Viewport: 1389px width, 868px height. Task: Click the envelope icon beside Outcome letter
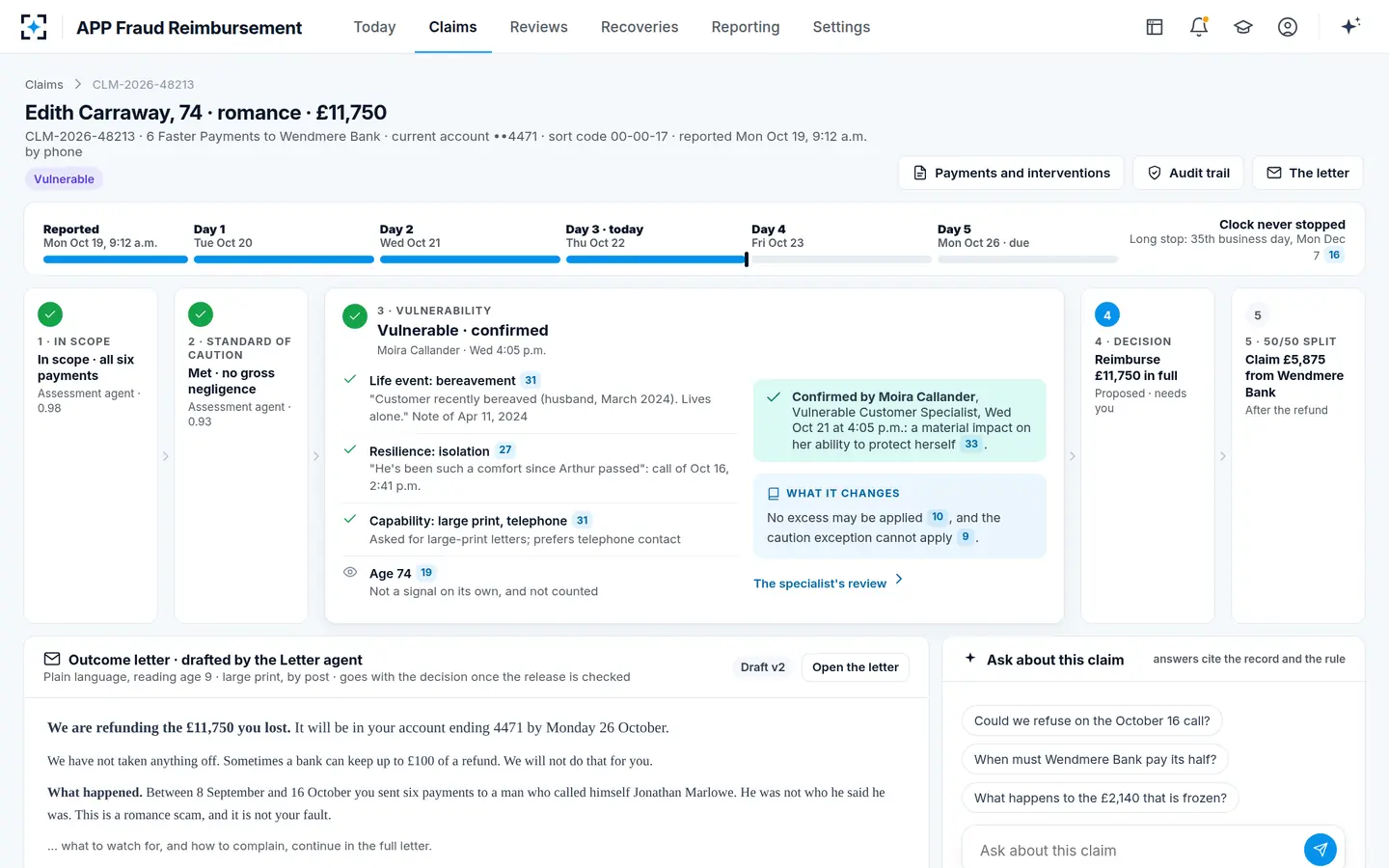point(52,659)
